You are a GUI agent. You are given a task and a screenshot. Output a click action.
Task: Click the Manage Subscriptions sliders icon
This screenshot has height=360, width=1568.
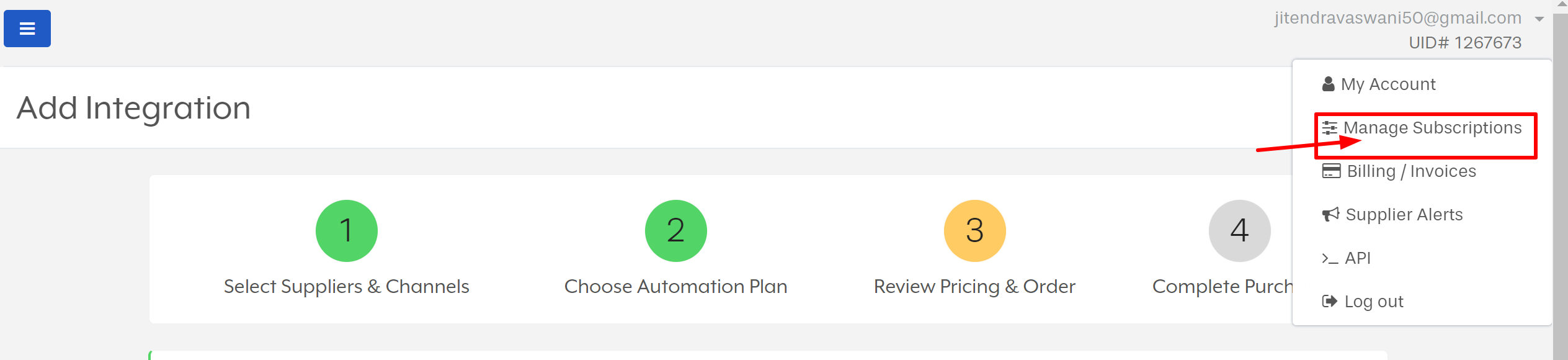(1329, 128)
